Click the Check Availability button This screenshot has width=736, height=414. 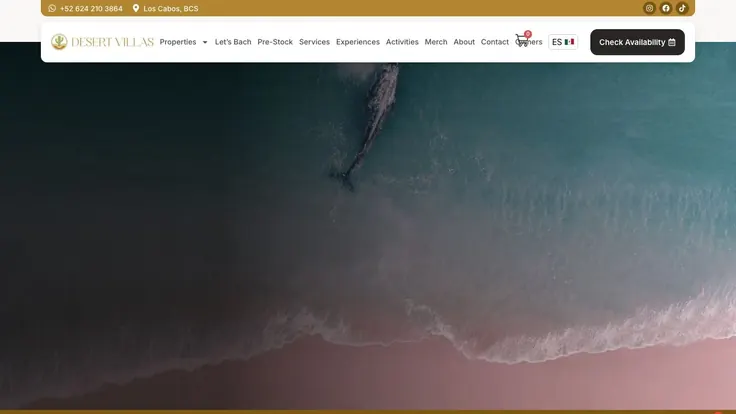[637, 42]
